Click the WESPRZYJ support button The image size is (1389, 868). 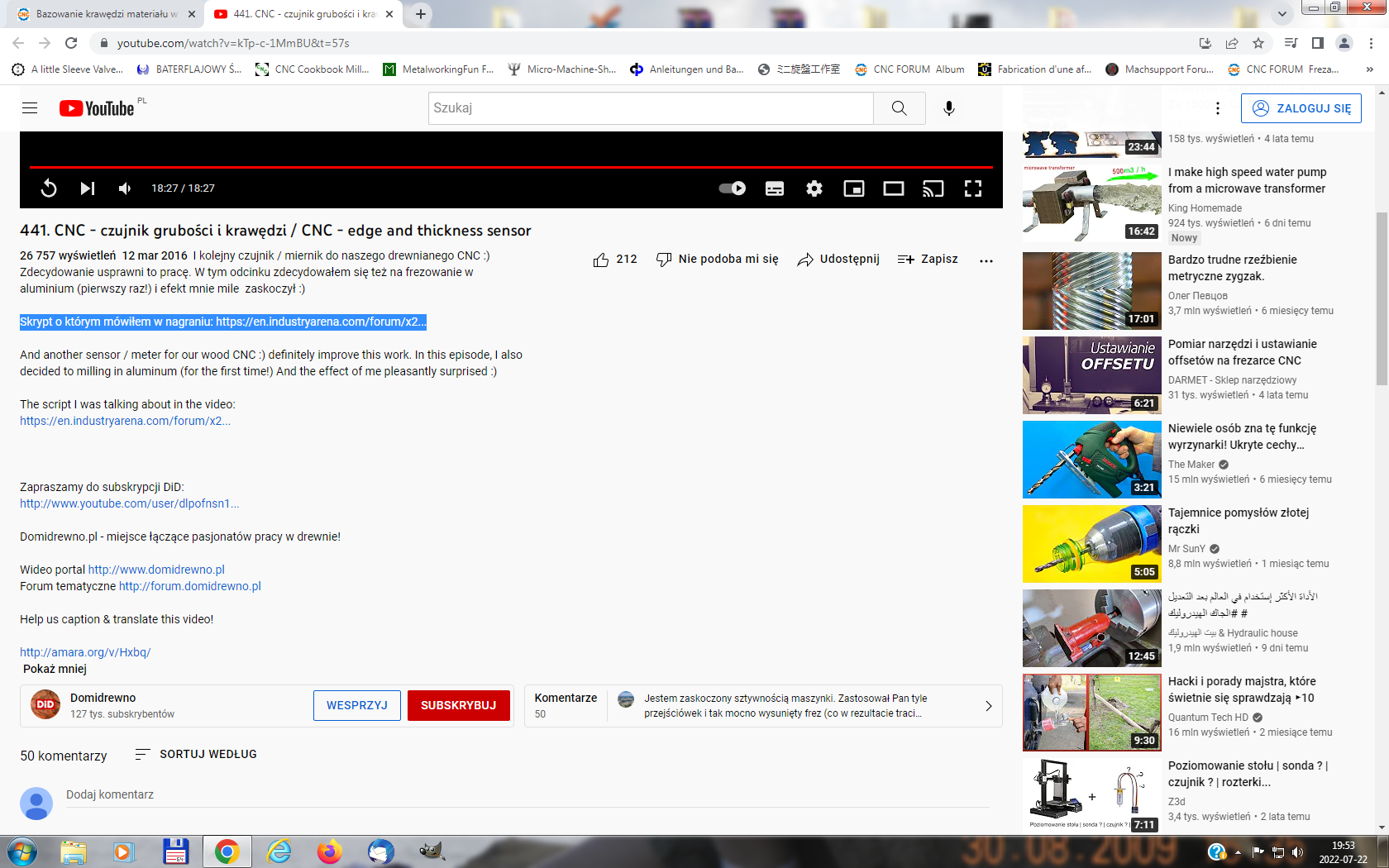point(357,705)
